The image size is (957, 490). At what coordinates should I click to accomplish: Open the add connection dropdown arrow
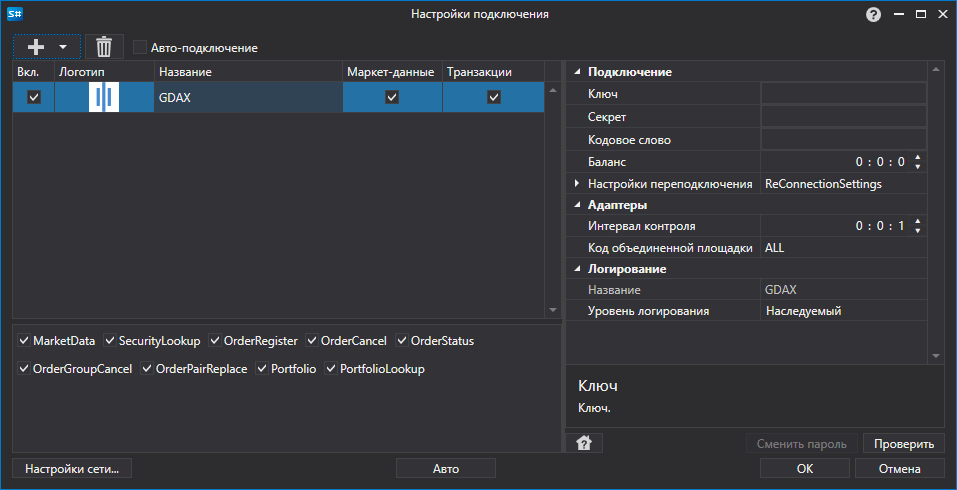pyautogui.click(x=62, y=47)
